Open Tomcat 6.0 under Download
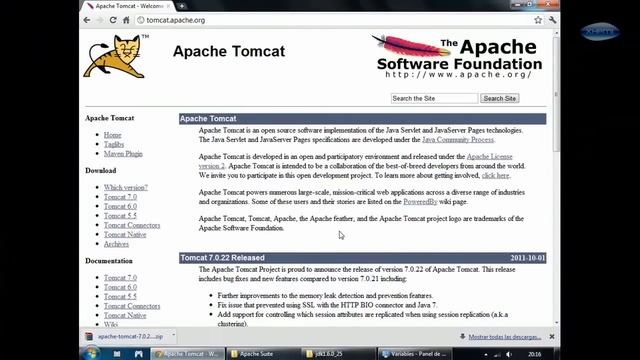 (x=120, y=206)
